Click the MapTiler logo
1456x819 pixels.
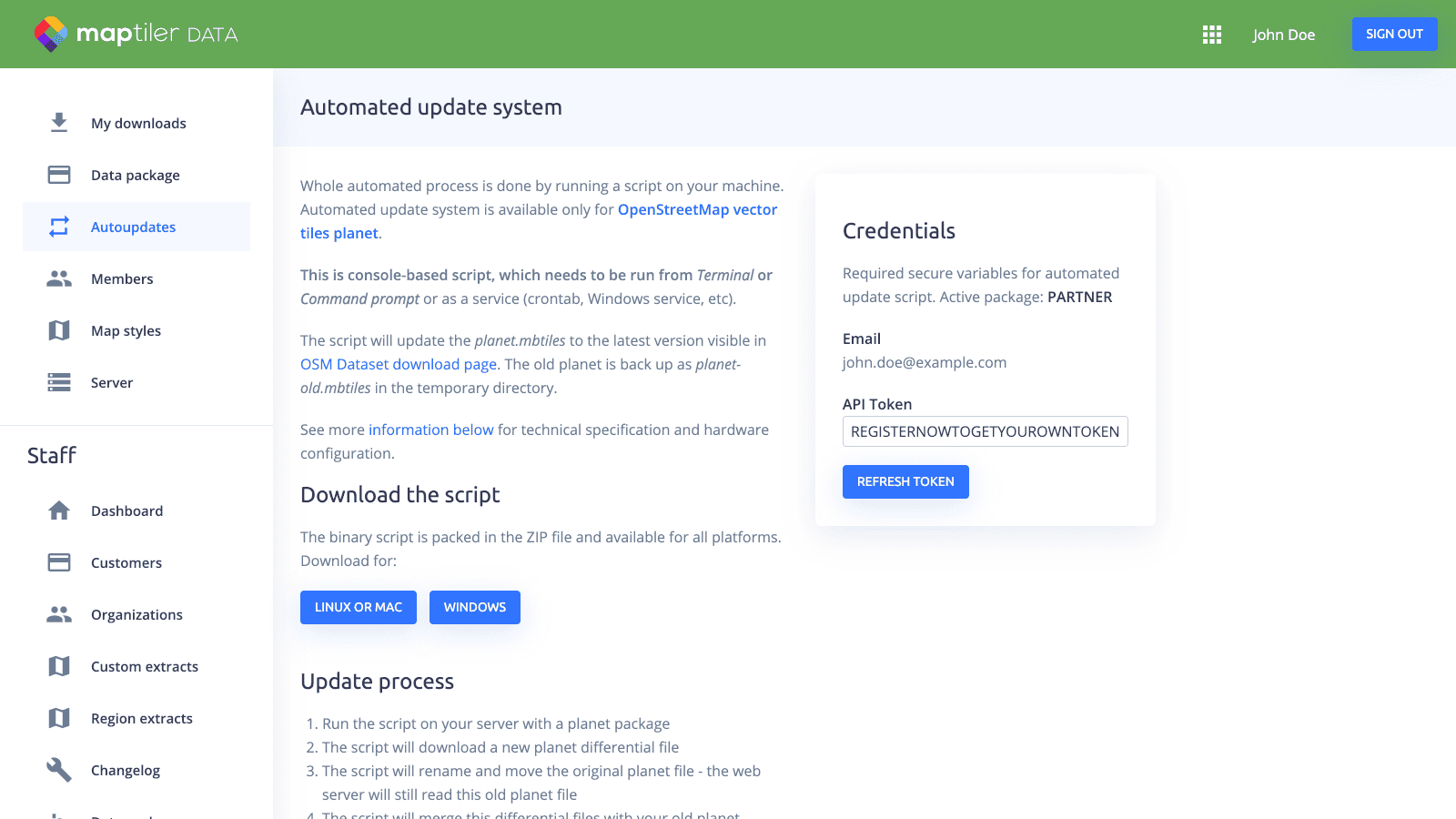pos(135,34)
